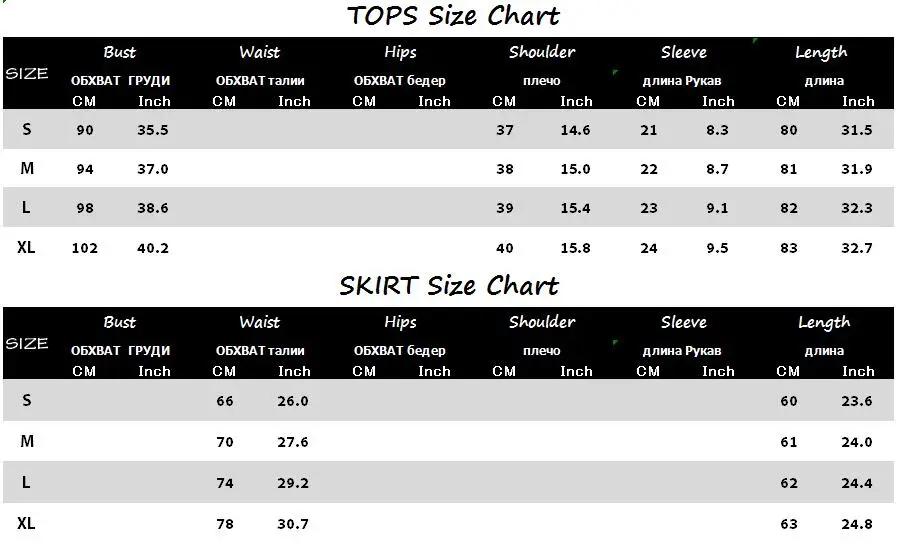This screenshot has width=897, height=556.
Task: Click skirt waist value 66 cm
Action: pyautogui.click(x=224, y=401)
